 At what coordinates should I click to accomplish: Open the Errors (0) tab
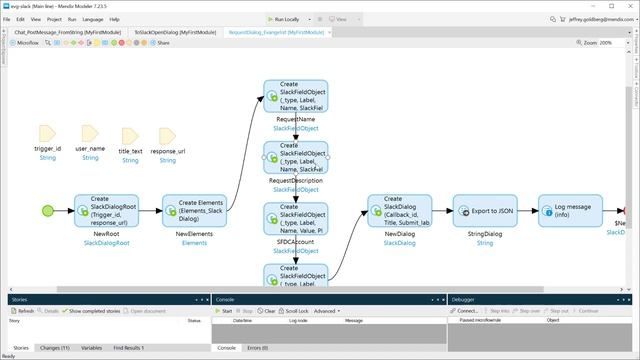coord(258,348)
